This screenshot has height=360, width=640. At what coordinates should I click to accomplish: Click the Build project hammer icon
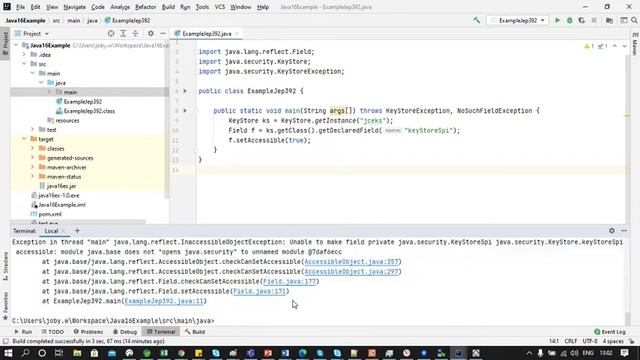476,20
